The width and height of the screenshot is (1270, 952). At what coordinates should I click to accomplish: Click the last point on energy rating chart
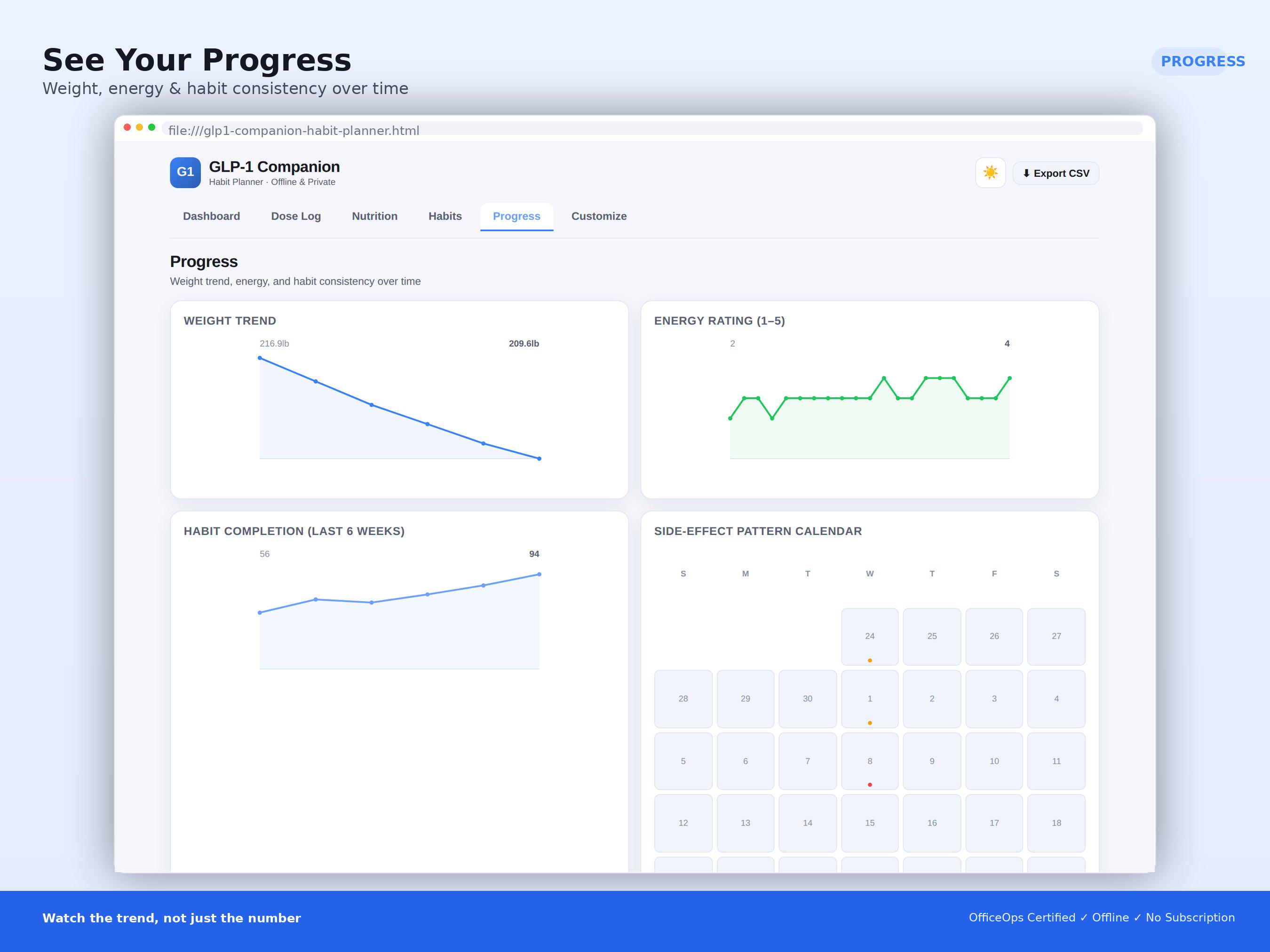[1009, 378]
